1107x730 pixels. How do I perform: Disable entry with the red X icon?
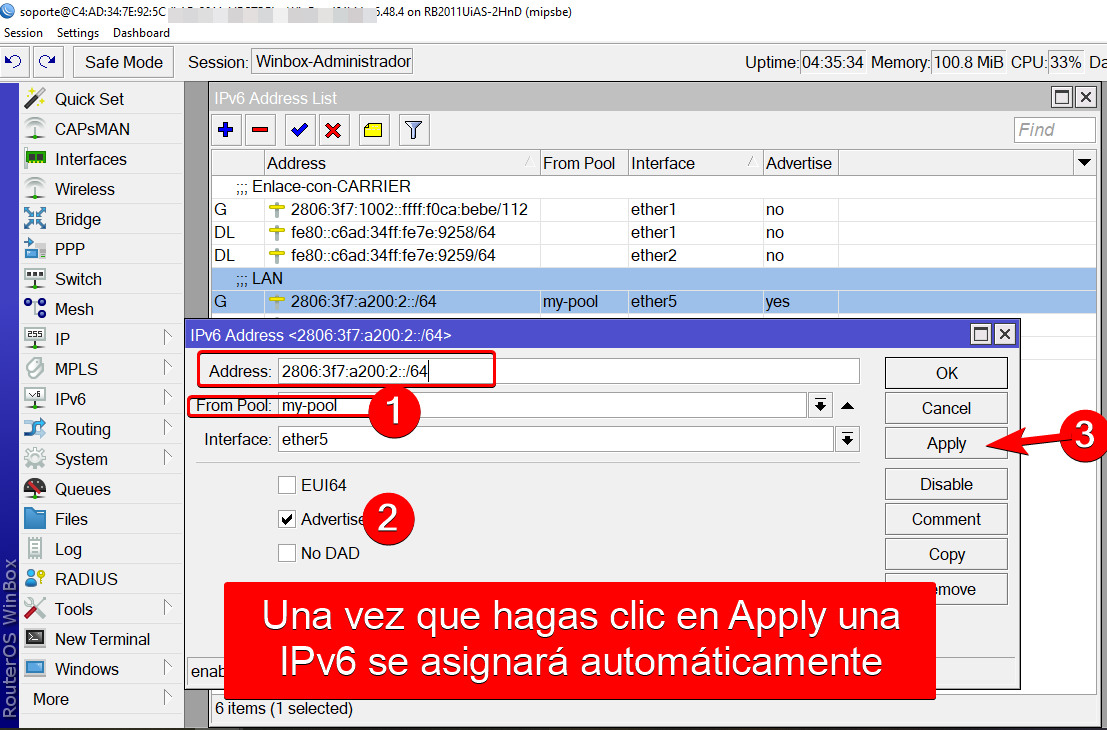click(333, 129)
